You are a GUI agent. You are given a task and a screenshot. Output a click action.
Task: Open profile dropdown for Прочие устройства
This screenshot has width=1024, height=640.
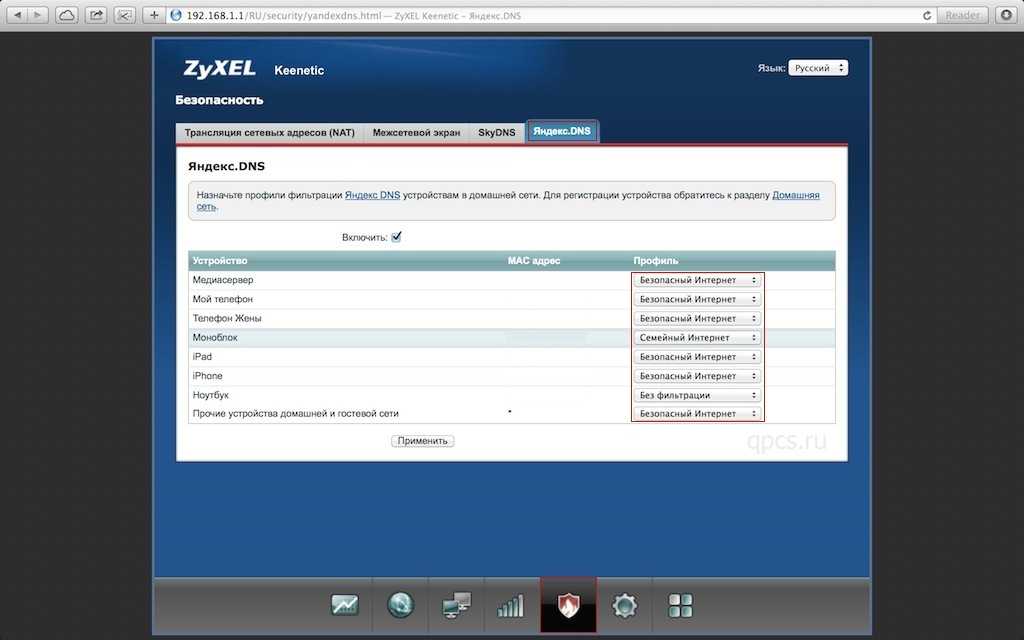tap(697, 413)
